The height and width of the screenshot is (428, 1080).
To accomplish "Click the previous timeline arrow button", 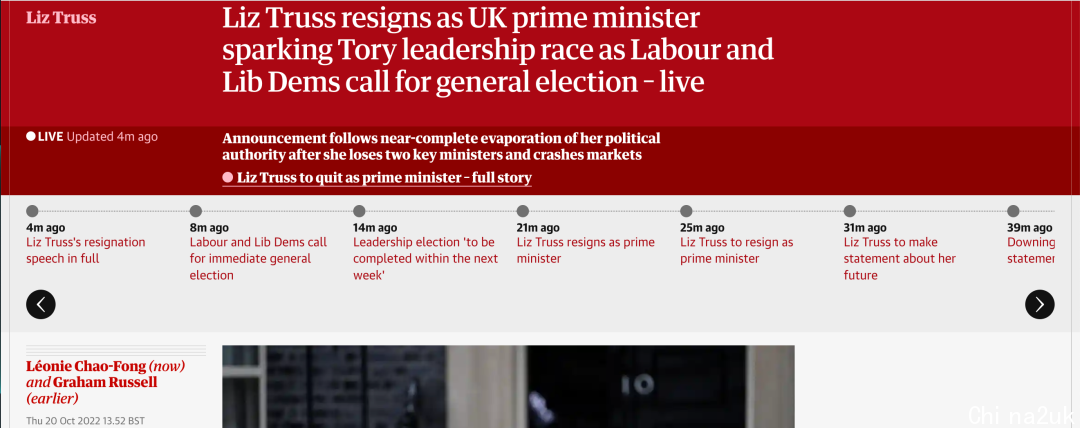I will tap(41, 304).
